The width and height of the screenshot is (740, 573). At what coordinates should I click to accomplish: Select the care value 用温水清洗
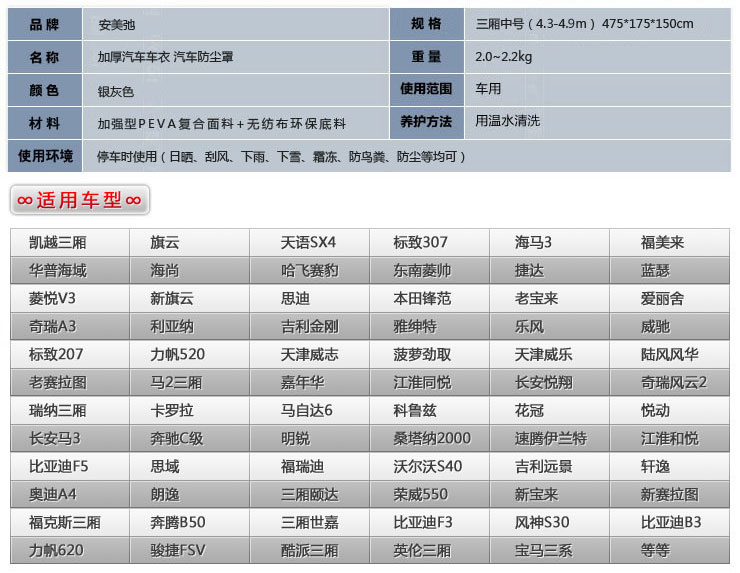coord(507,121)
